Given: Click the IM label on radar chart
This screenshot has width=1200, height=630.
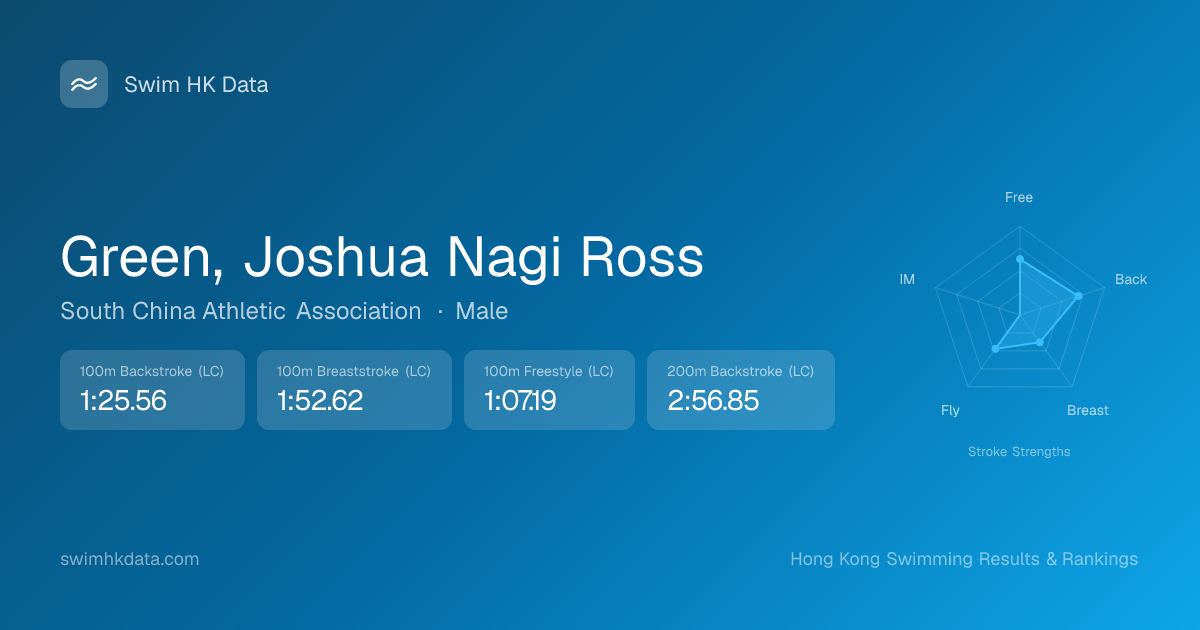Looking at the screenshot, I should point(907,279).
